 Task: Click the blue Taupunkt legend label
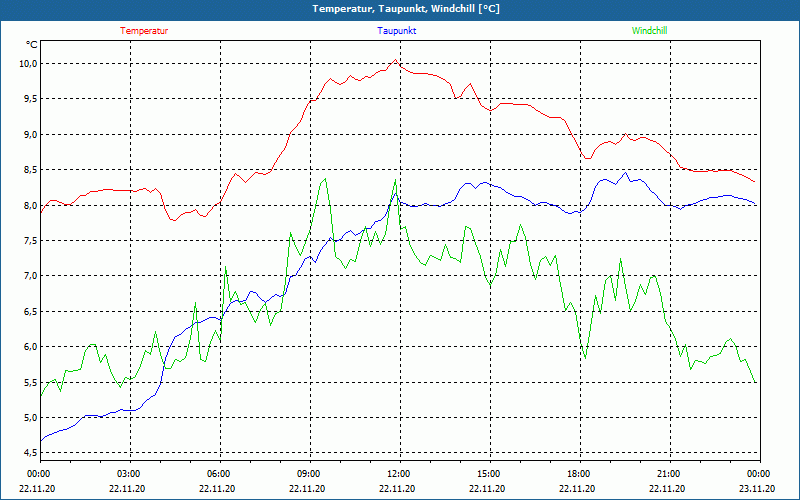point(396,31)
